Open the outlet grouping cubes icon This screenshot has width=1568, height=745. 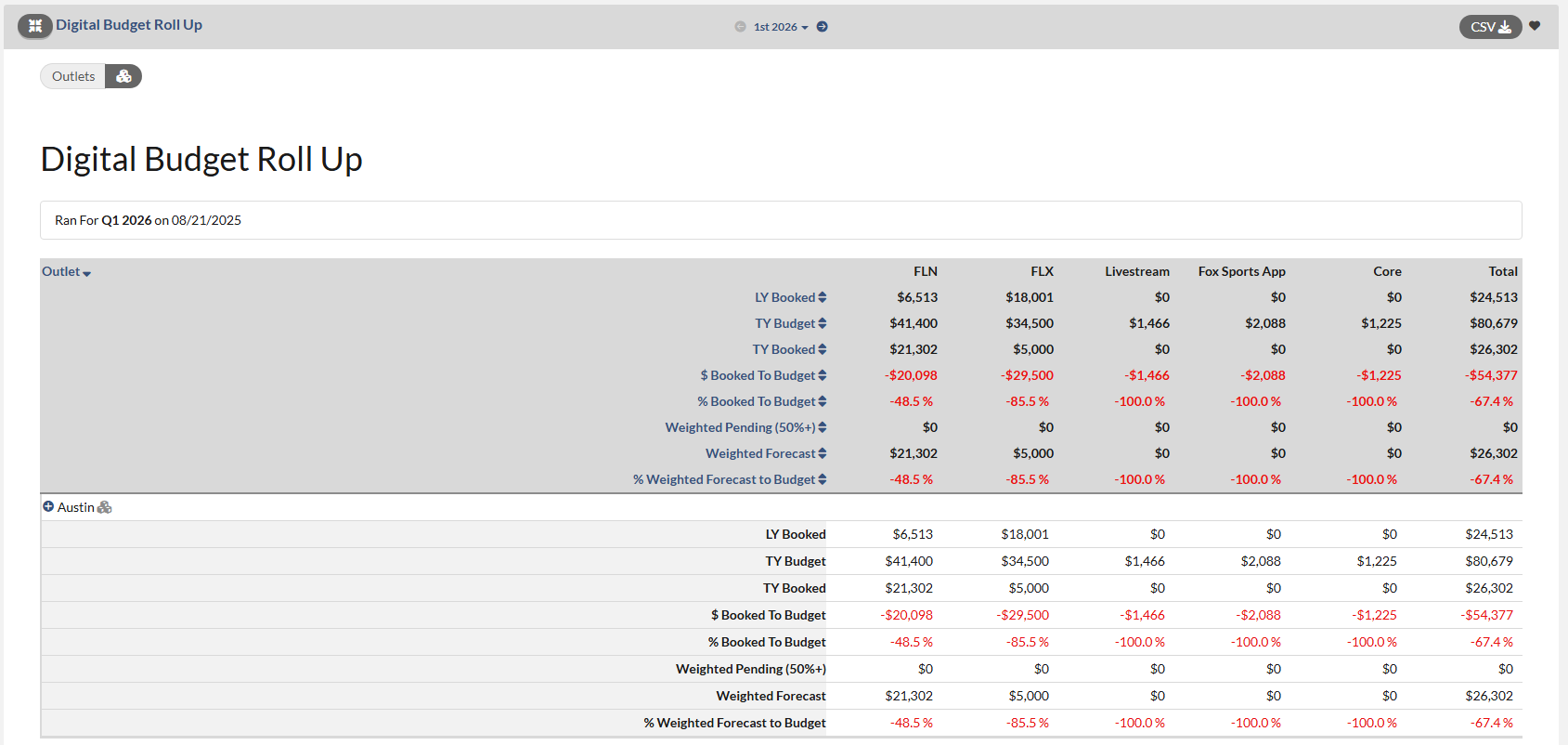click(x=123, y=76)
